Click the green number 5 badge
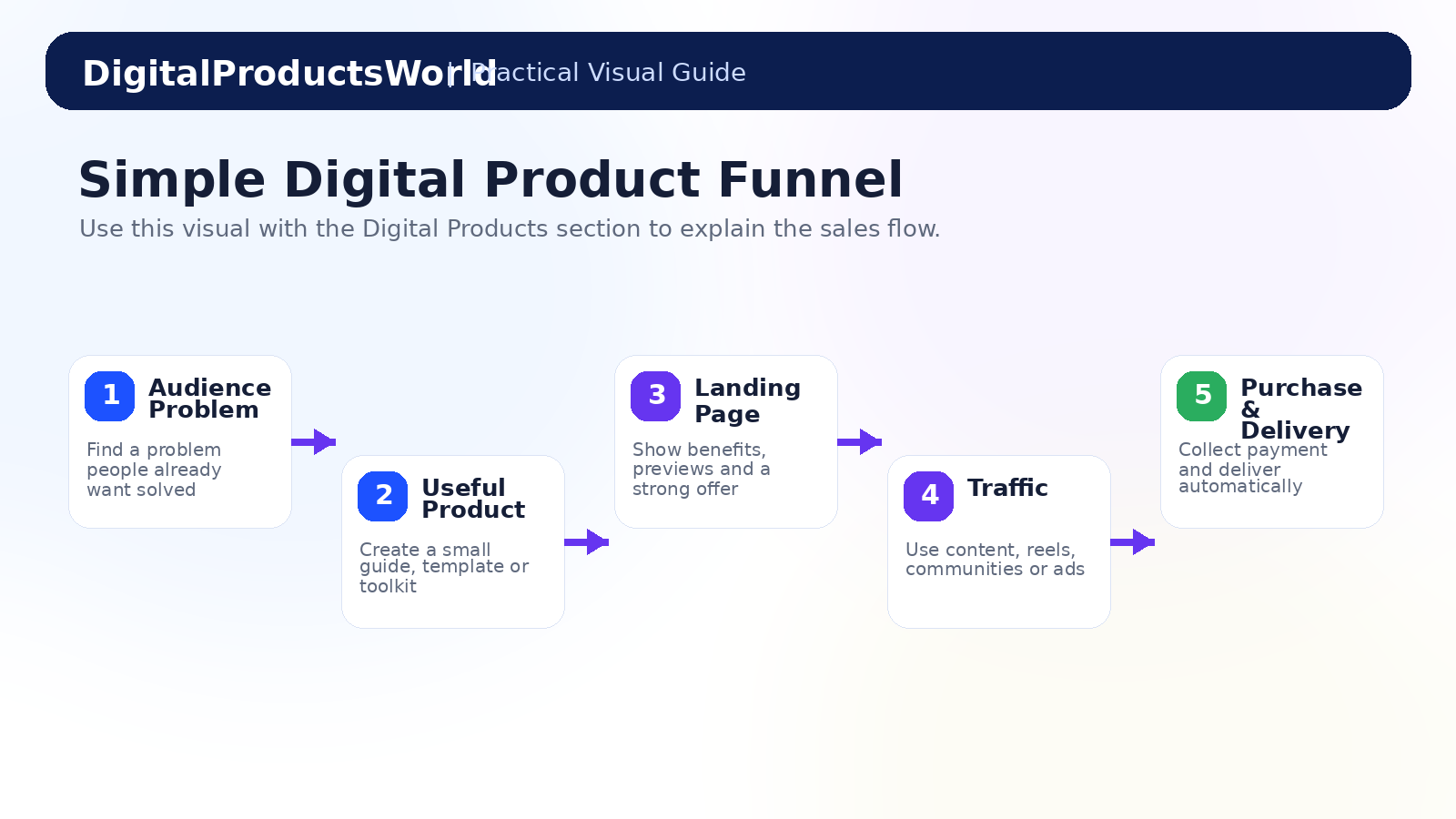Screen dimensions: 1456x819 tap(1201, 396)
